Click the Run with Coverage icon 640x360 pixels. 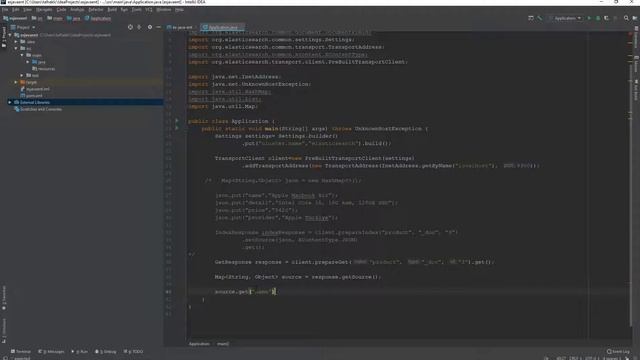[607, 18]
